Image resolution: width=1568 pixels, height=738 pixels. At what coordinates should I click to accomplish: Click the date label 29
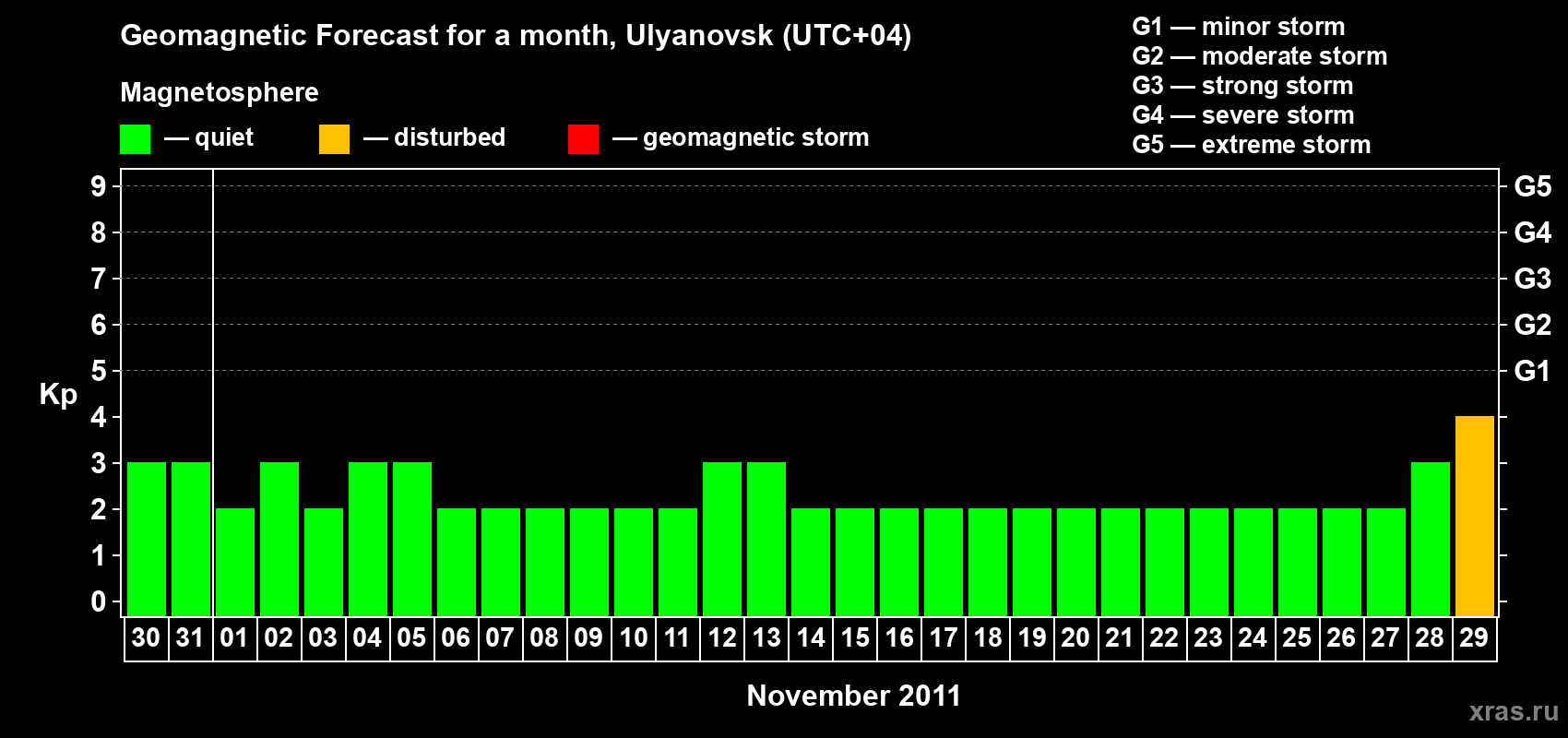pyautogui.click(x=1474, y=638)
